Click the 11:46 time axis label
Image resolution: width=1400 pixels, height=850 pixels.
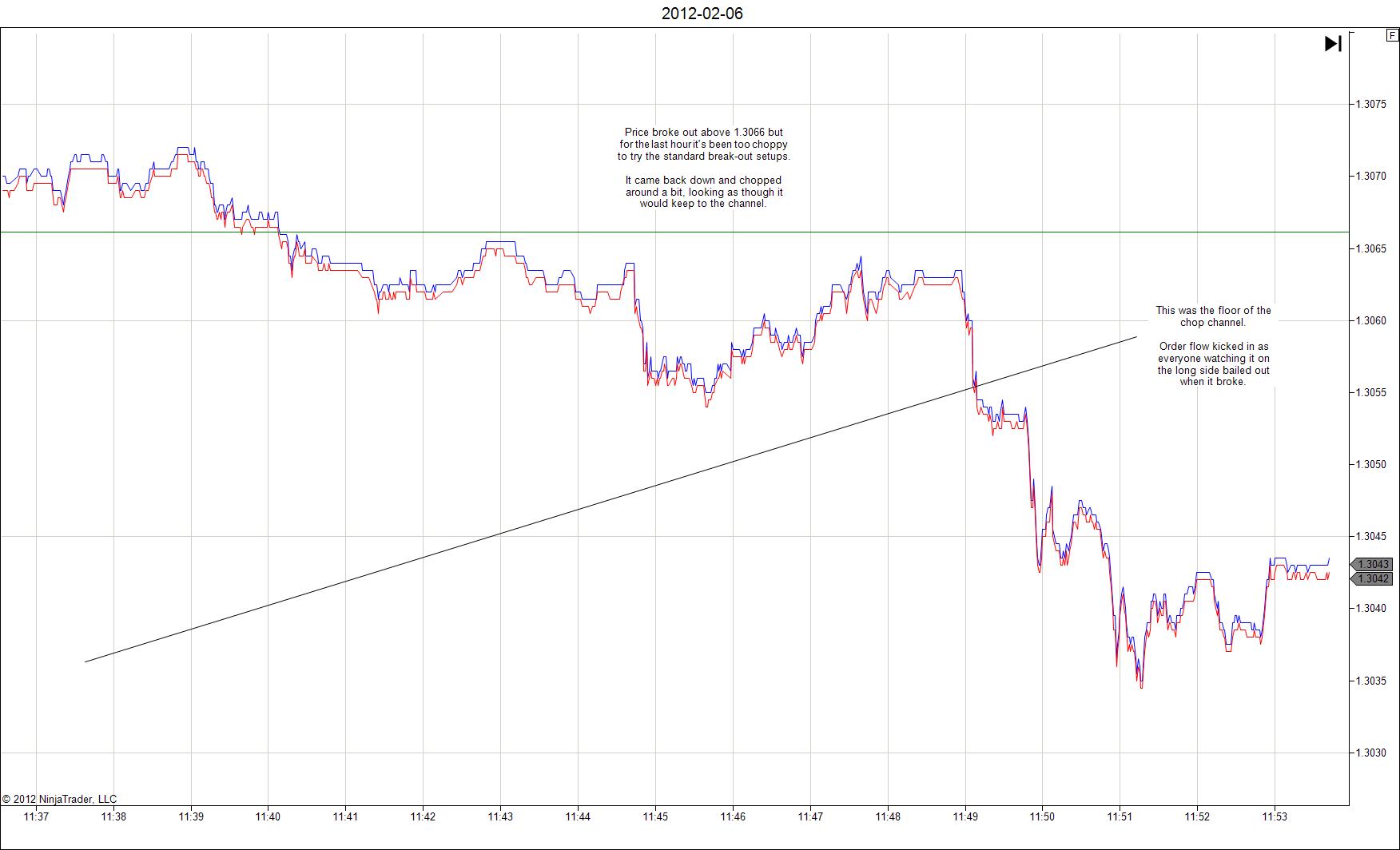click(x=733, y=816)
